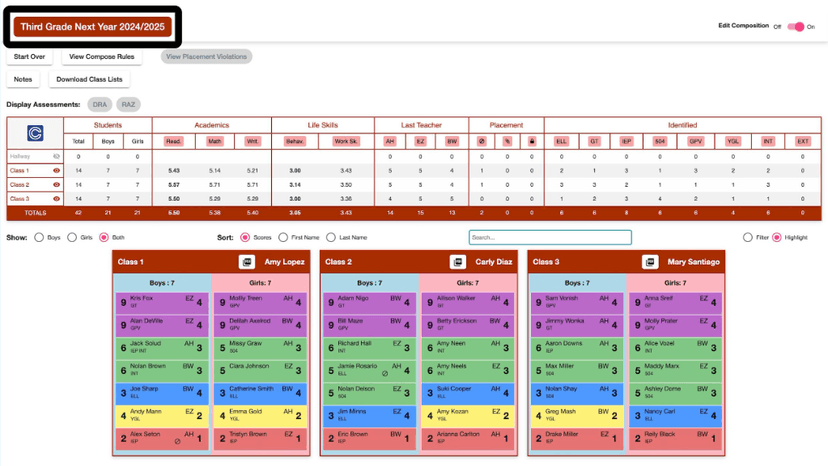Select Suki Cooper student card
Image resolution: width=828 pixels, height=466 pixels.
(x=468, y=394)
